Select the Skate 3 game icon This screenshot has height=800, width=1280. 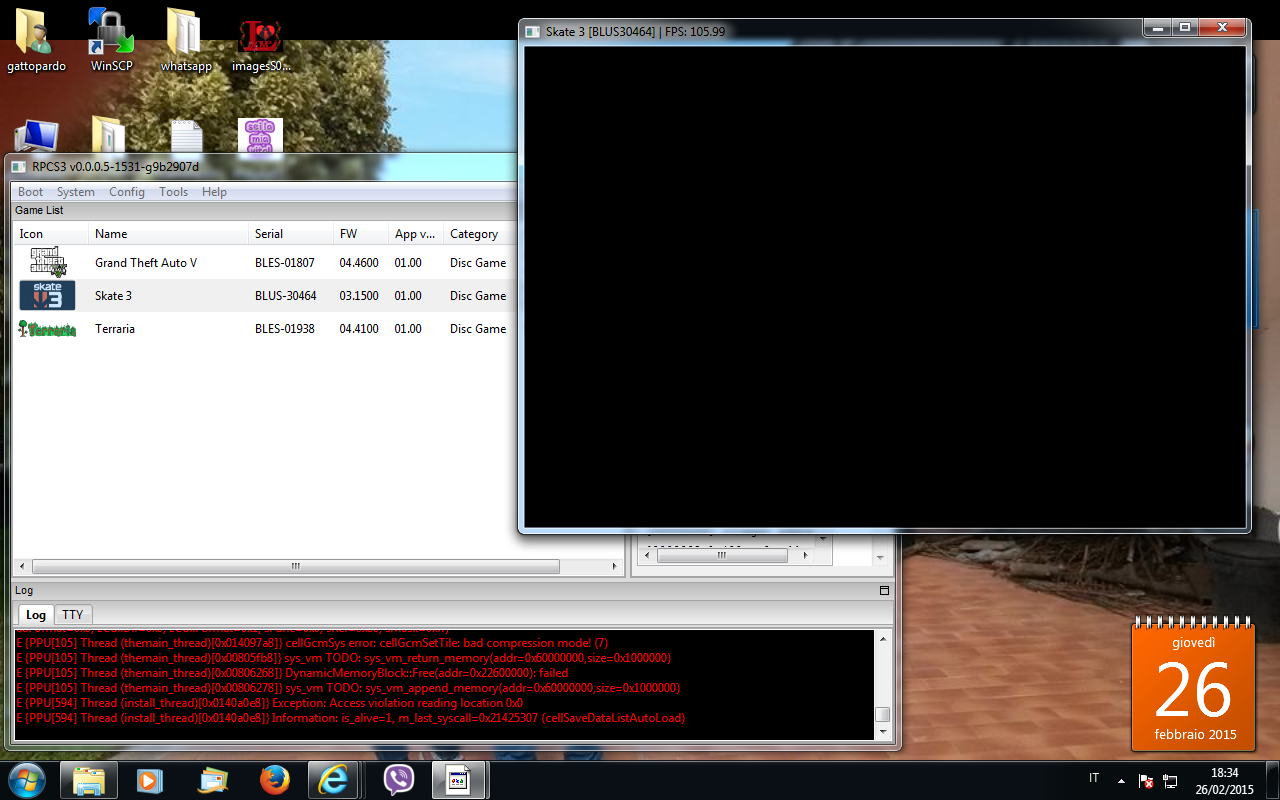pyautogui.click(x=47, y=296)
